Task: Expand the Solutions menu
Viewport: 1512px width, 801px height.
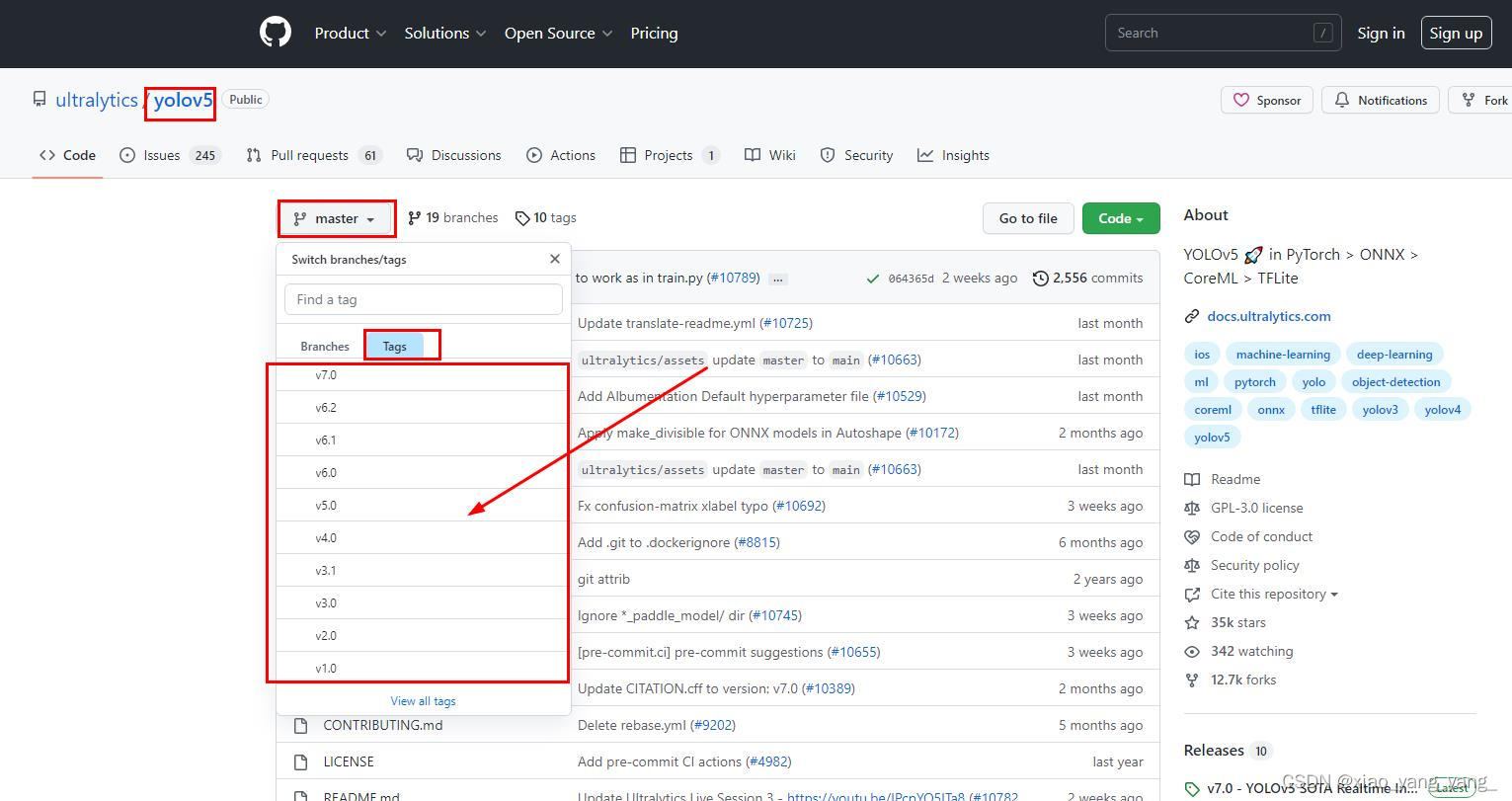Action: [x=445, y=33]
